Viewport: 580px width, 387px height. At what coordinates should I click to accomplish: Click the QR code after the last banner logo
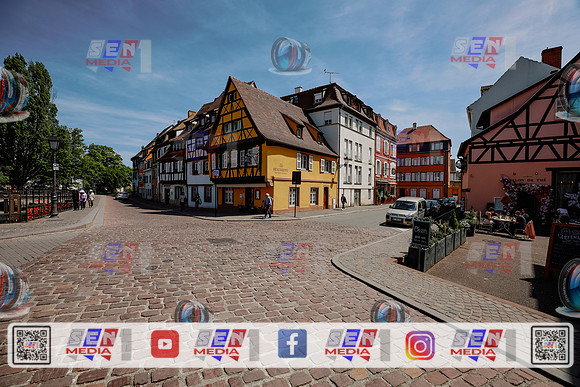point(550,345)
